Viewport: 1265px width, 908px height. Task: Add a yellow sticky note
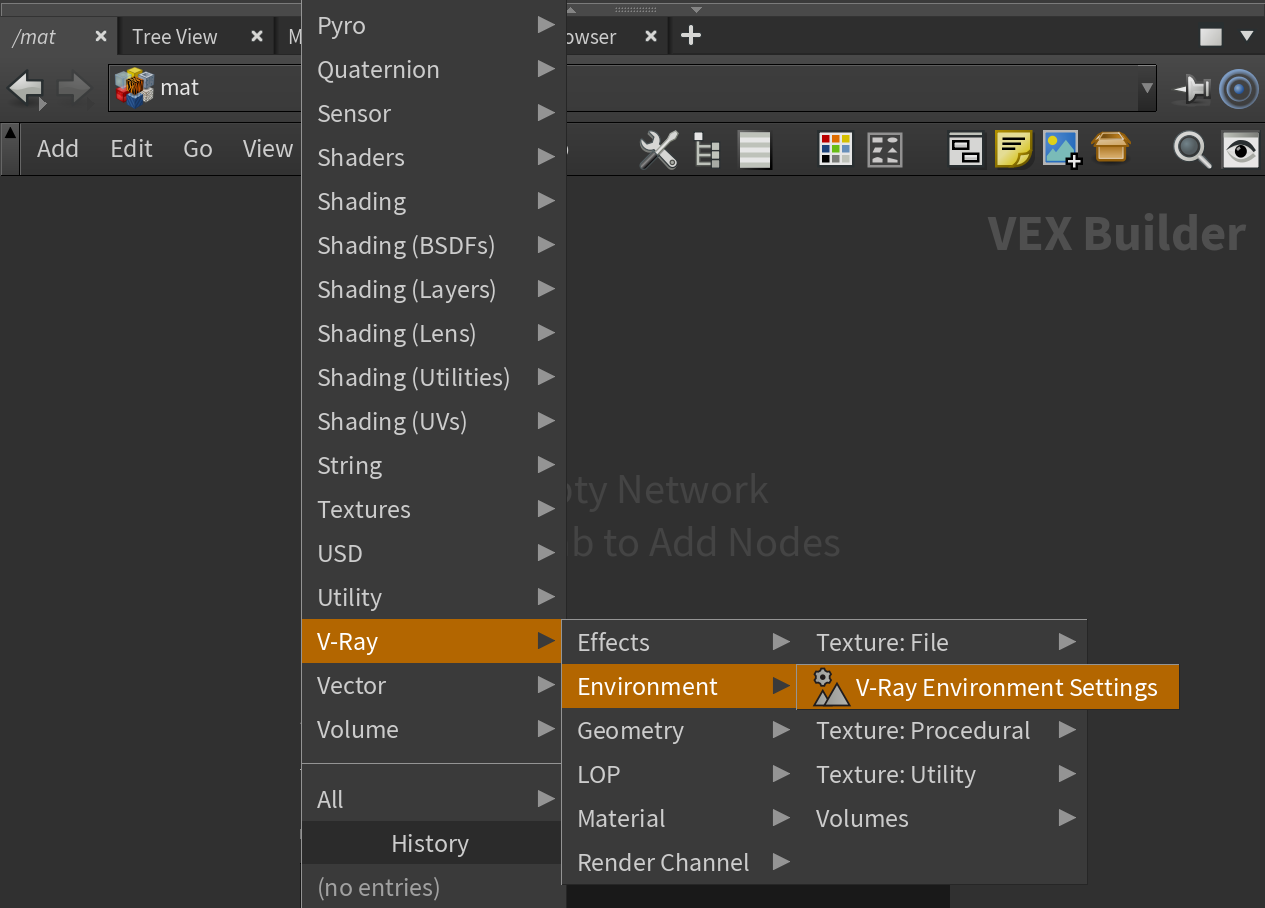(1013, 150)
